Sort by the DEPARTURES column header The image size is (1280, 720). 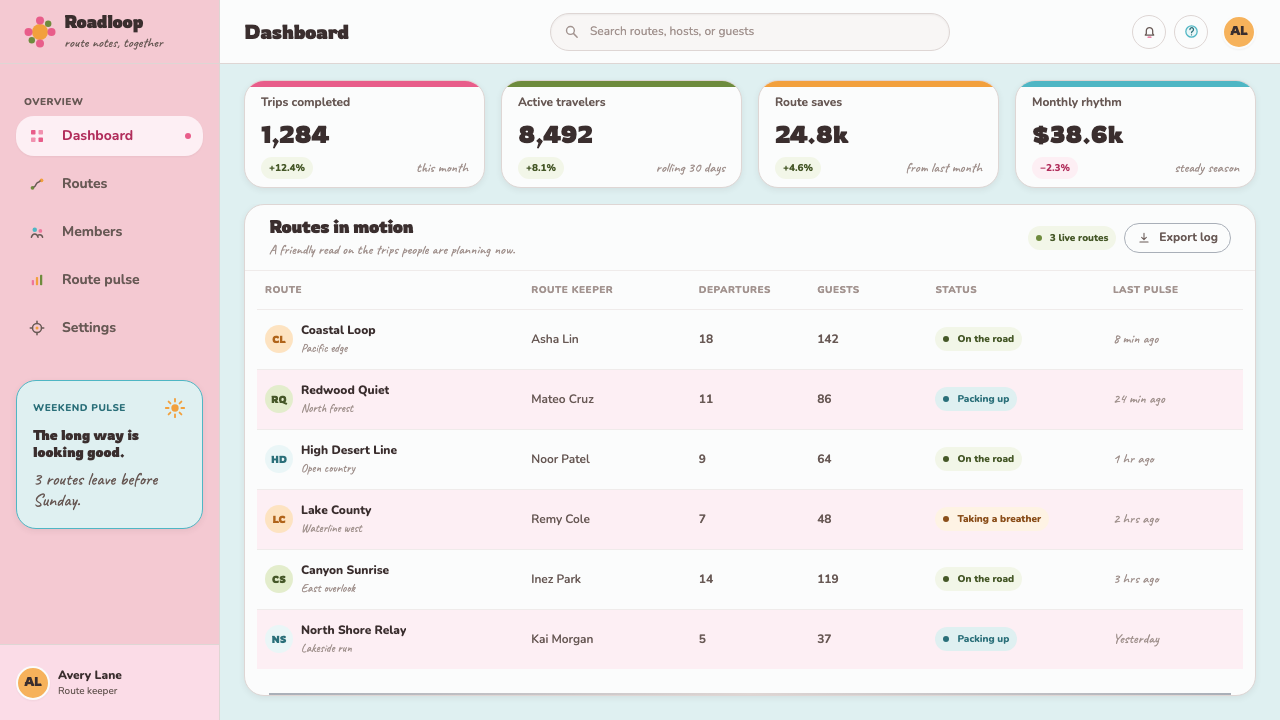pyautogui.click(x=734, y=290)
